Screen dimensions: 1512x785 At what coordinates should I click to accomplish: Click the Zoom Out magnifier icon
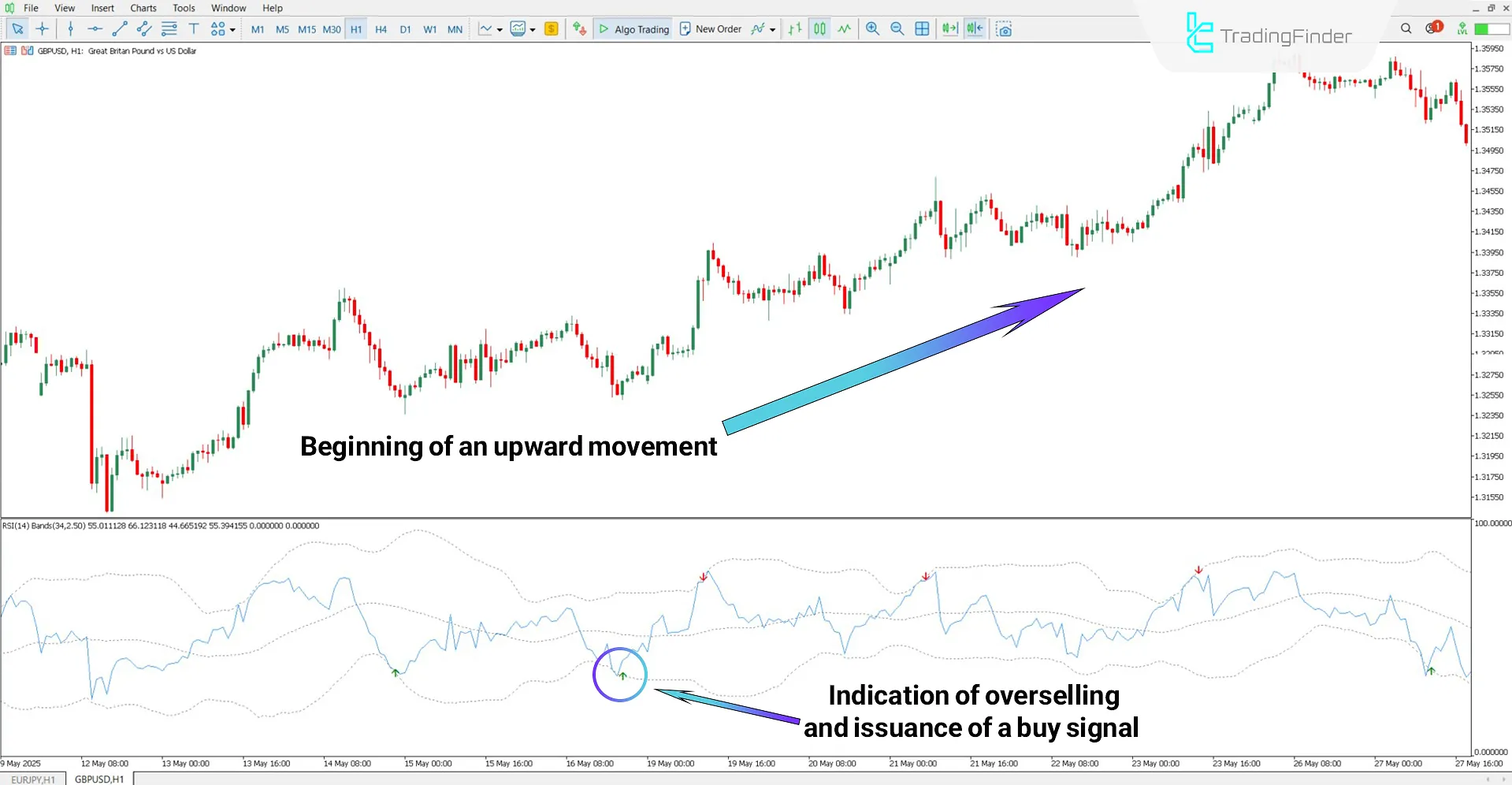[x=897, y=28]
